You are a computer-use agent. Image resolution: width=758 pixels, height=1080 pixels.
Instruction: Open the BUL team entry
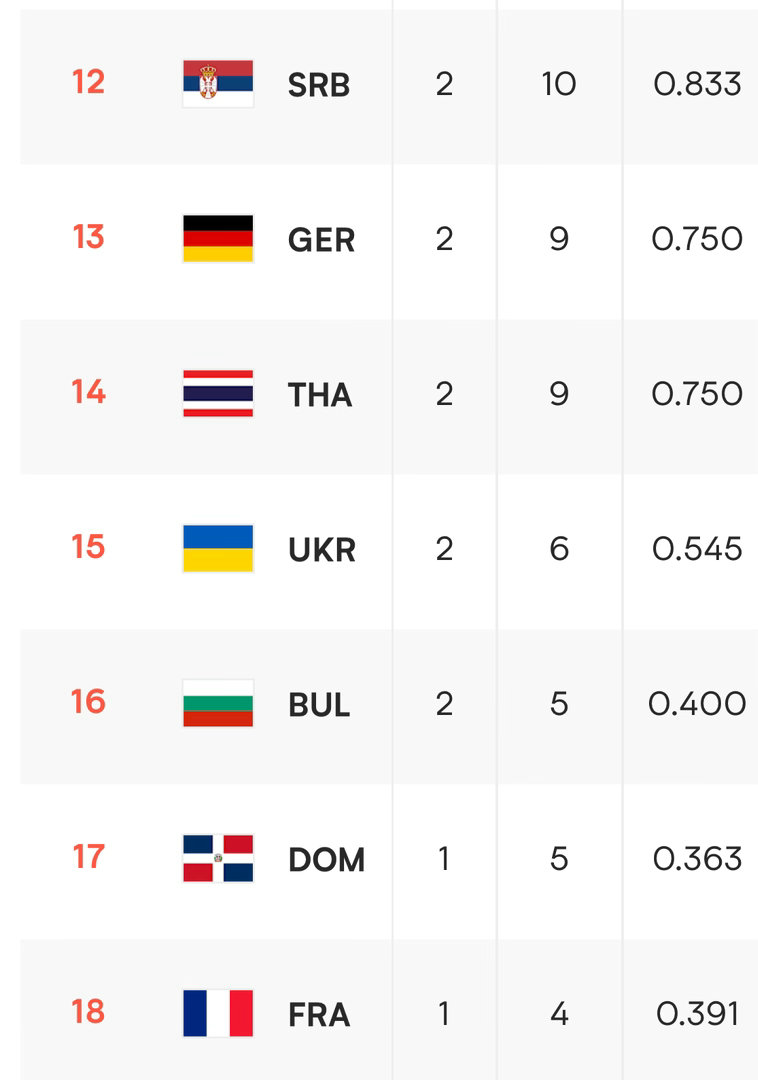pyautogui.click(x=319, y=705)
